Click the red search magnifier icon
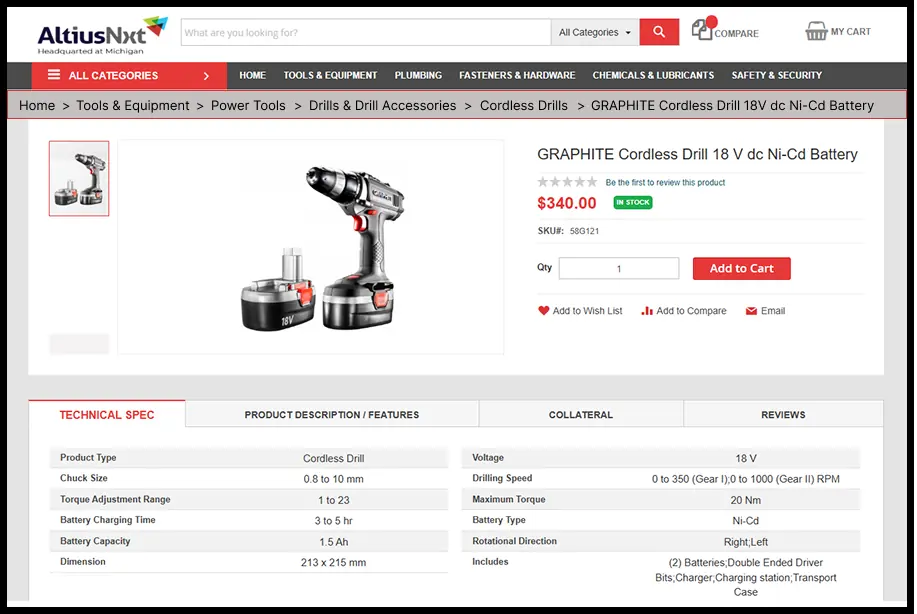This screenshot has width=917, height=614. click(x=658, y=31)
